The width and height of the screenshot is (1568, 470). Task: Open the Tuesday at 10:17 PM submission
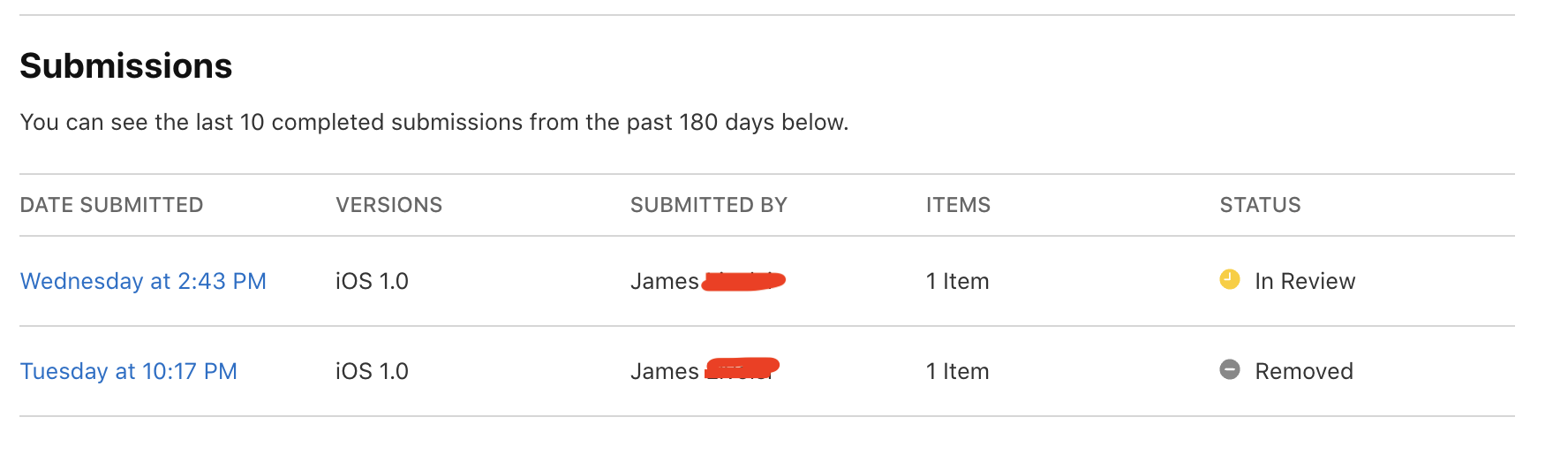point(129,371)
